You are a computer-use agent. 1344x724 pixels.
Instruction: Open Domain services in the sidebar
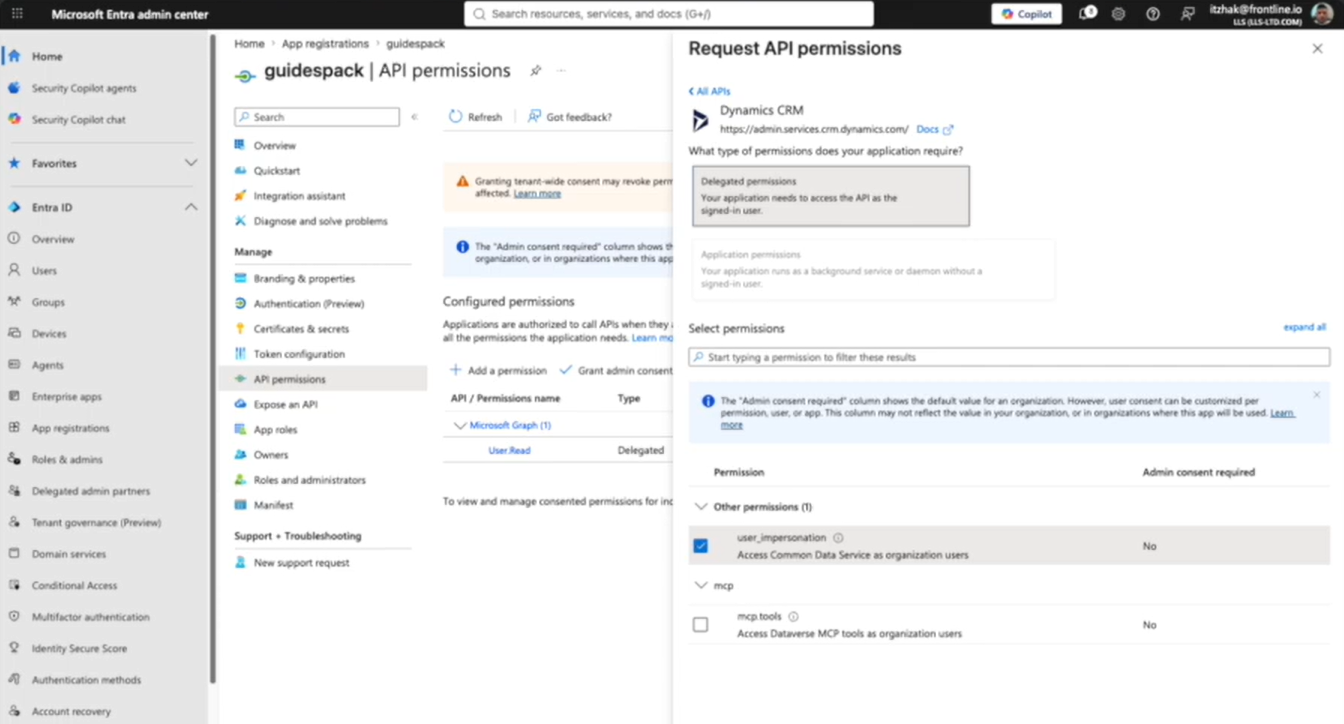(68, 554)
